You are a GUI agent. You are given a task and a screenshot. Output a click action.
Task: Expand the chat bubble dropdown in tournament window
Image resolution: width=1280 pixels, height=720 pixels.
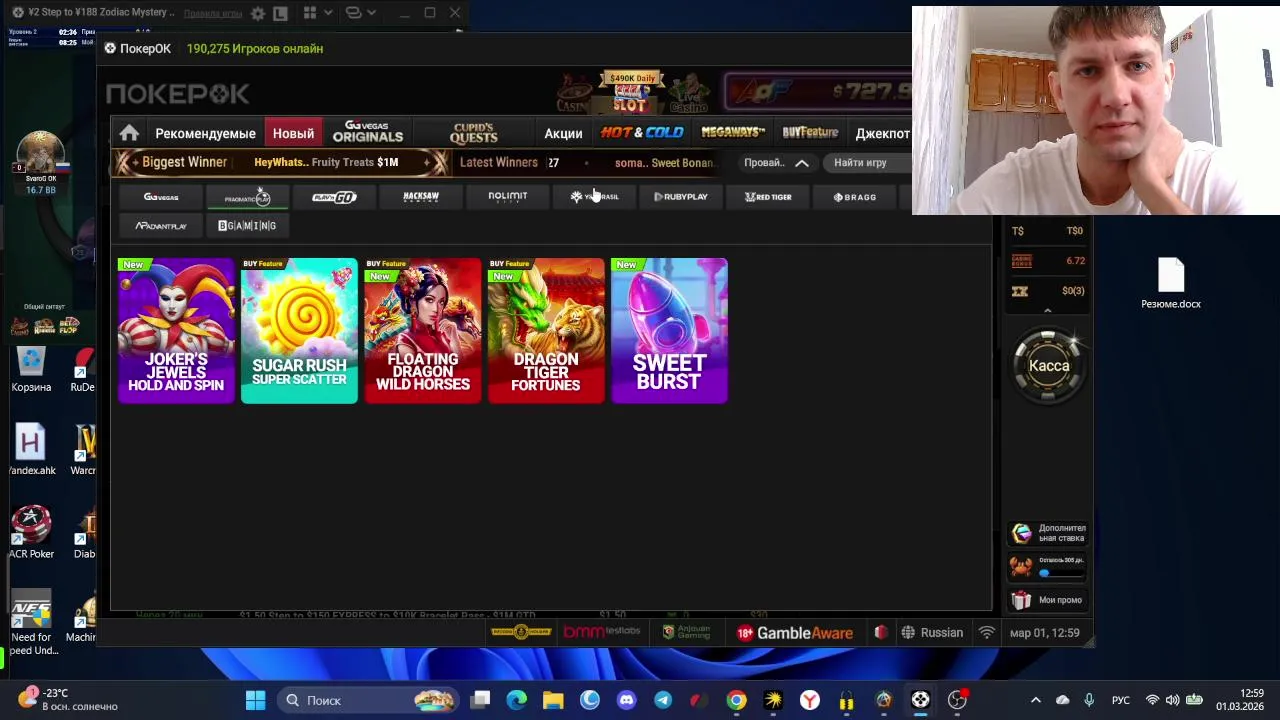[x=361, y=13]
